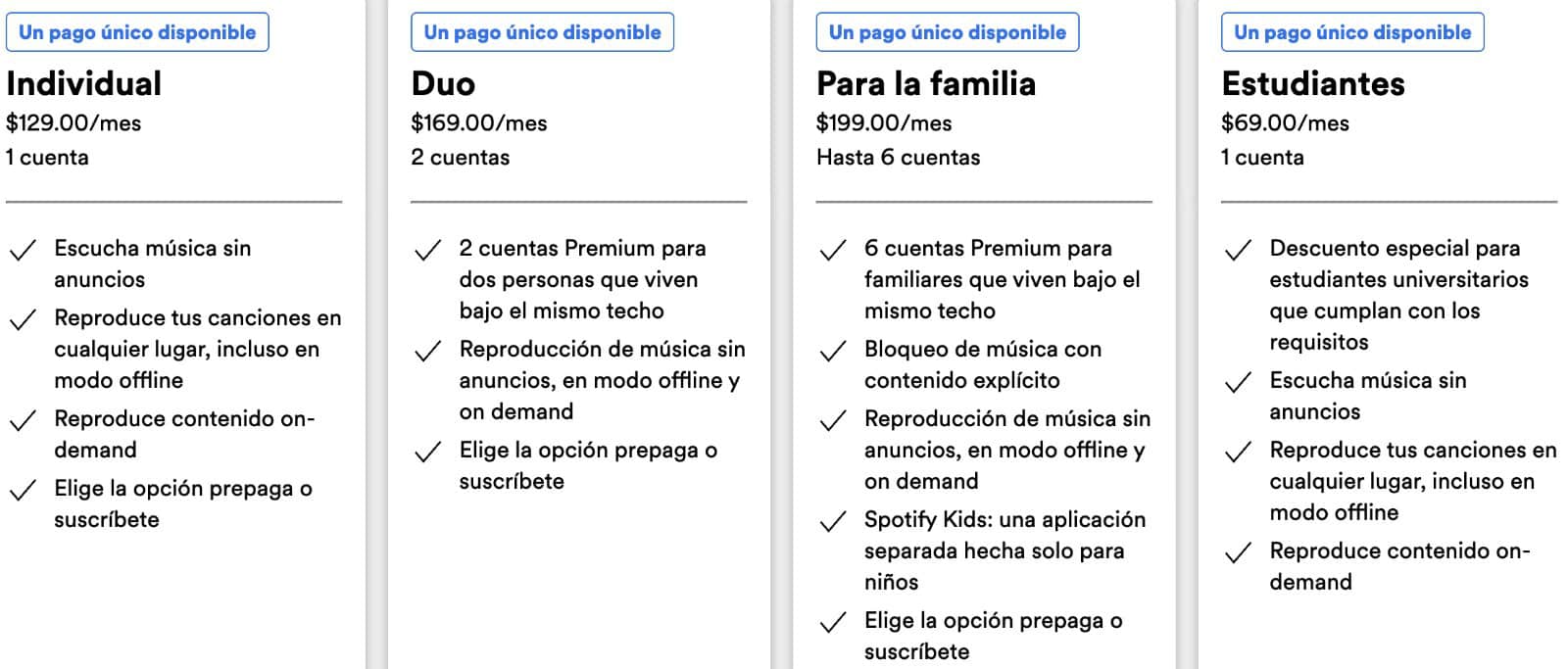This screenshot has height=669, width=1568.
Task: Click the "$199.00/mes" family price
Action: [884, 123]
